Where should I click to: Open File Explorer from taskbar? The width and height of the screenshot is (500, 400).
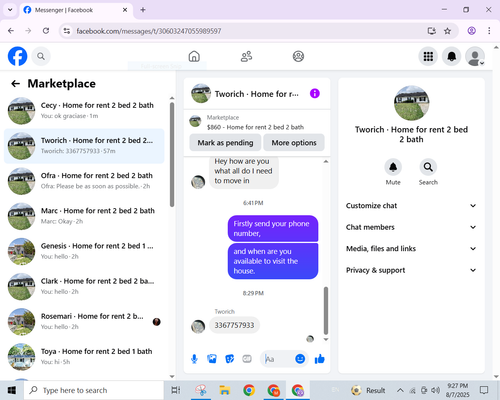225,390
